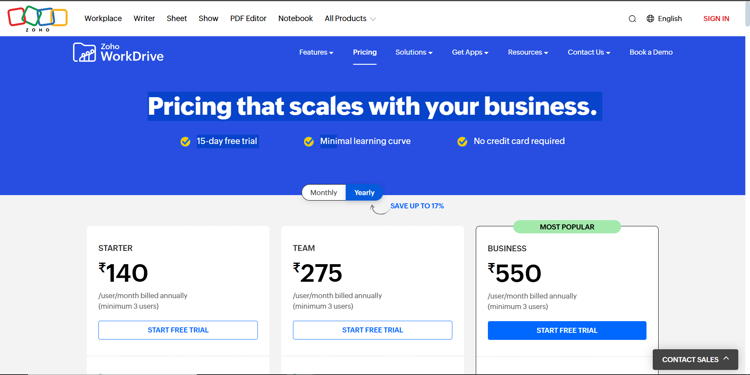Click the ₹140 Starter price

click(x=123, y=273)
